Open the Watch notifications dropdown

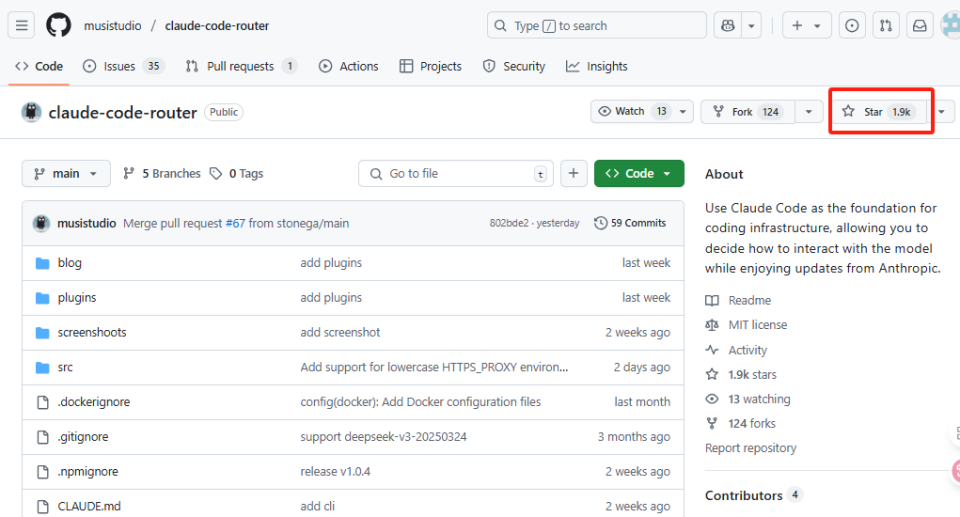pyautogui.click(x=641, y=112)
